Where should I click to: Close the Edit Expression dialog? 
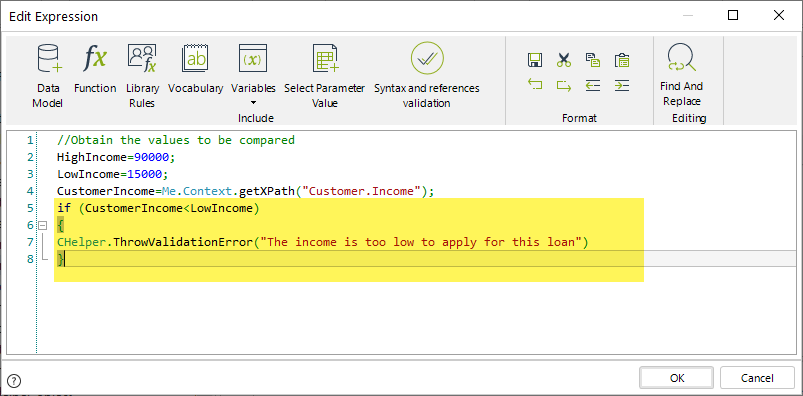779,15
